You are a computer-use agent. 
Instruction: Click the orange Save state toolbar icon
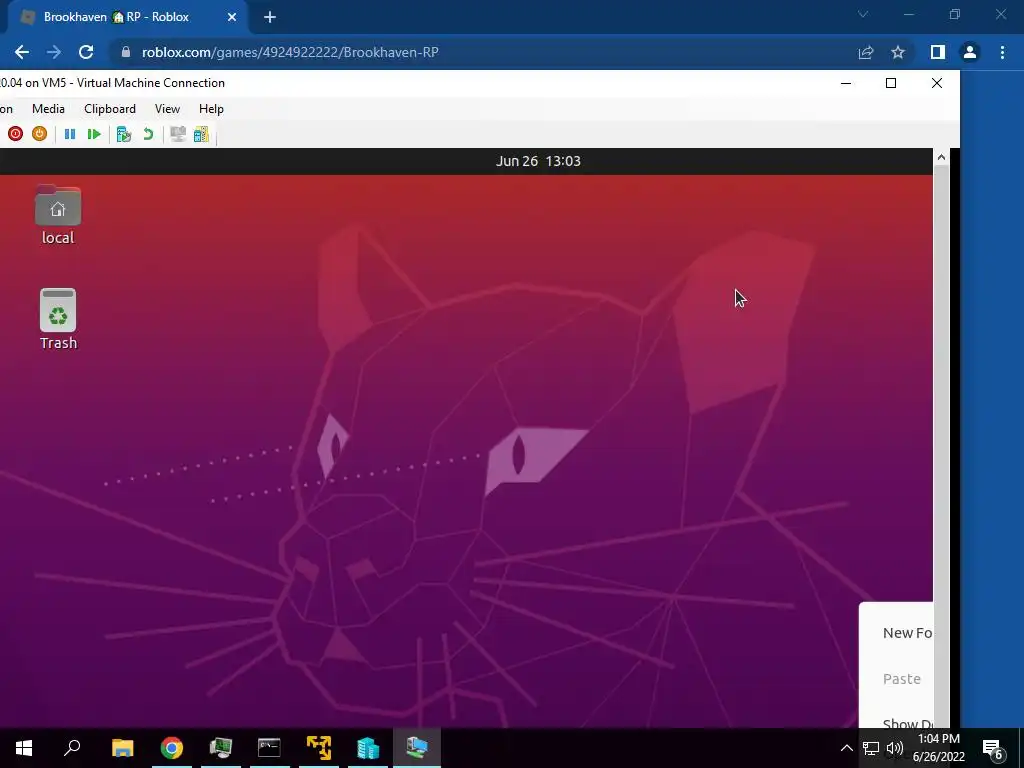click(39, 134)
